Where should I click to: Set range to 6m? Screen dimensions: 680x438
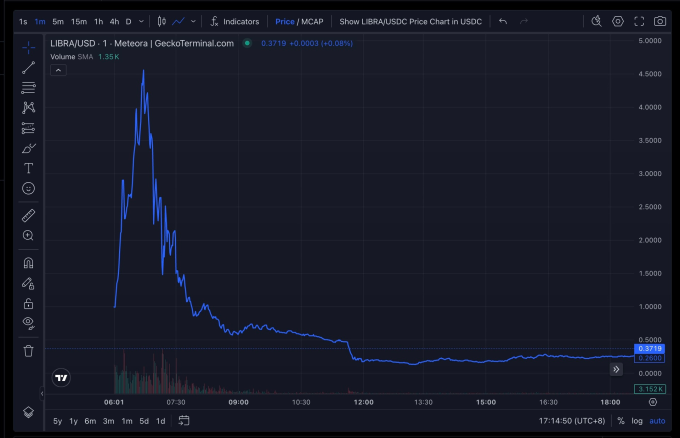[x=90, y=421]
